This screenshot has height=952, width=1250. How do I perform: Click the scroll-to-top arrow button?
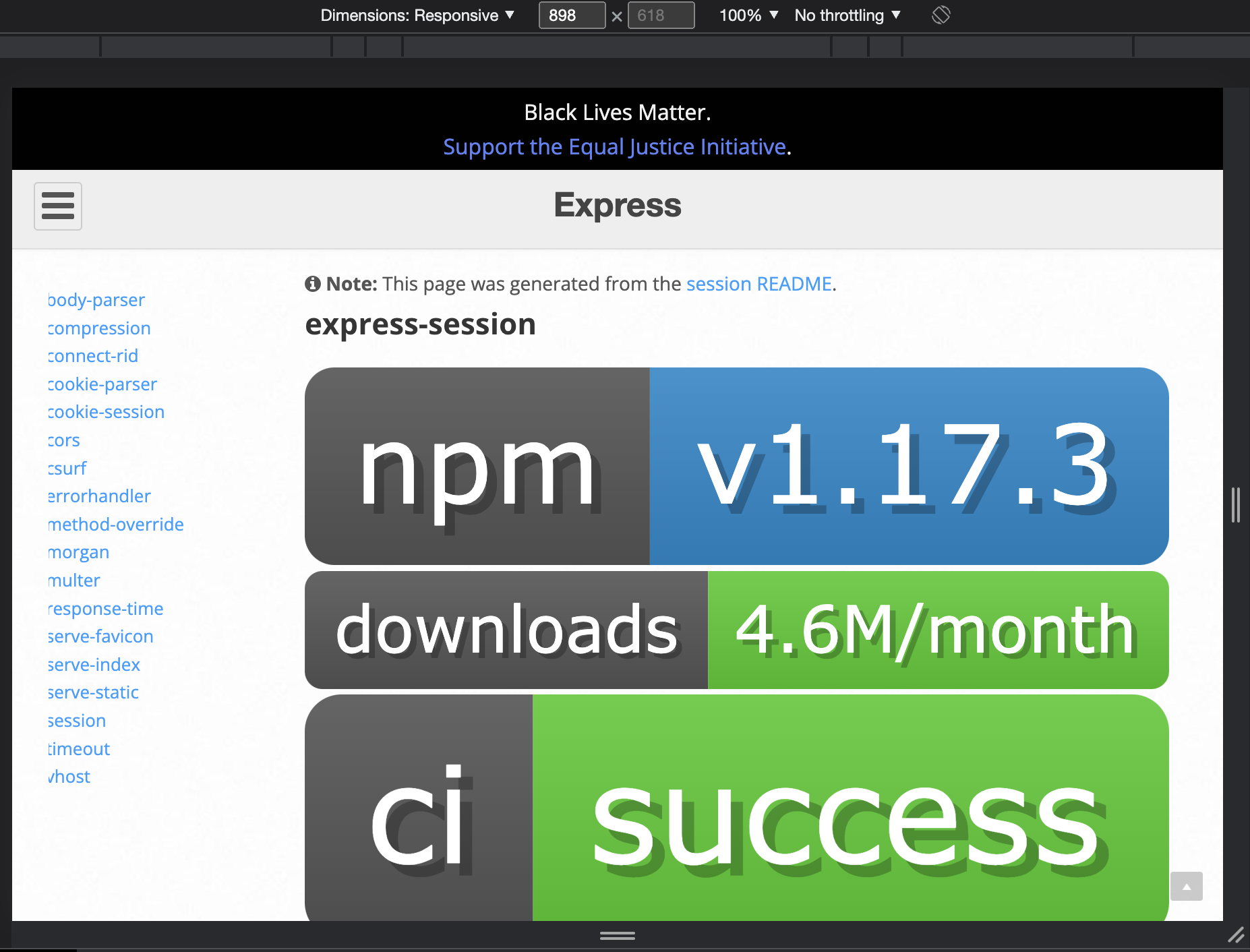coord(1188,887)
